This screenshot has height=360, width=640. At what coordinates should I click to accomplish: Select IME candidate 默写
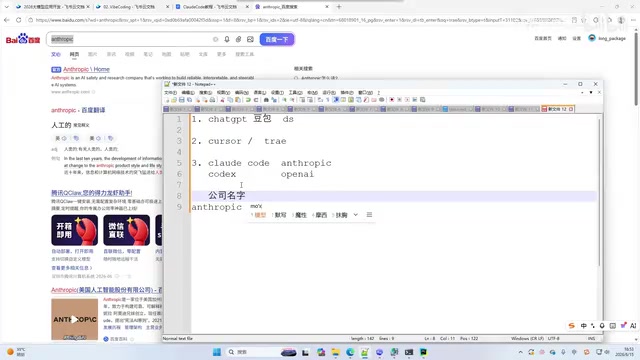coord(279,215)
